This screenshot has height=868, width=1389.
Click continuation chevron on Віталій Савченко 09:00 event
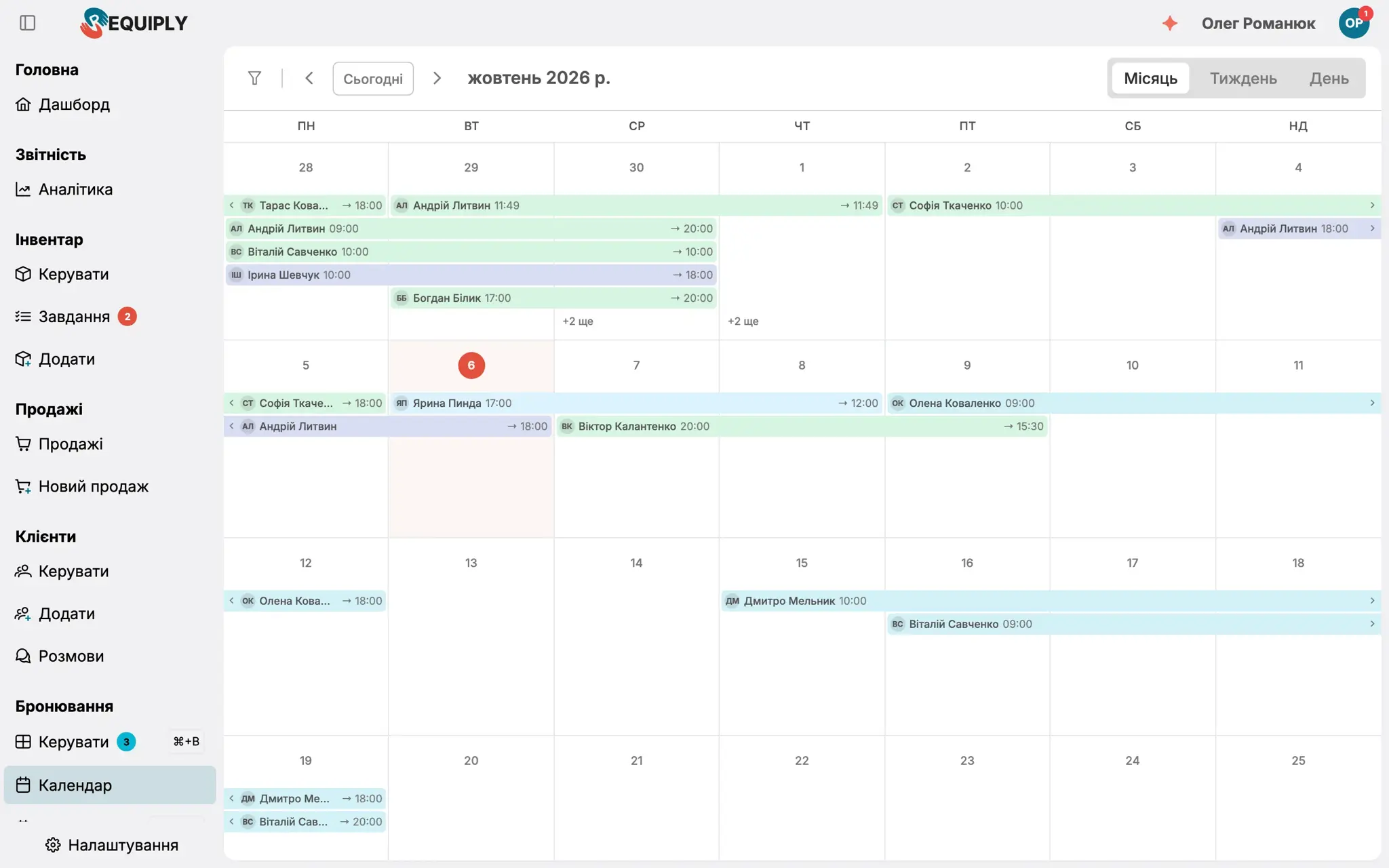point(1372,624)
